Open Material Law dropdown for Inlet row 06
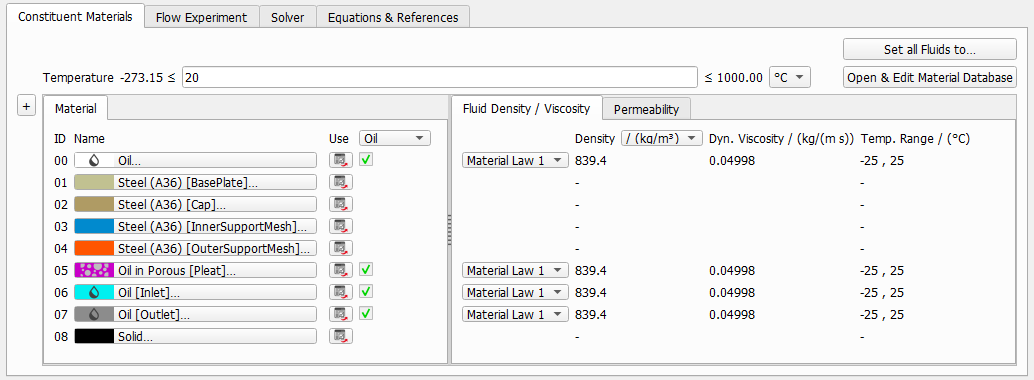 (515, 292)
